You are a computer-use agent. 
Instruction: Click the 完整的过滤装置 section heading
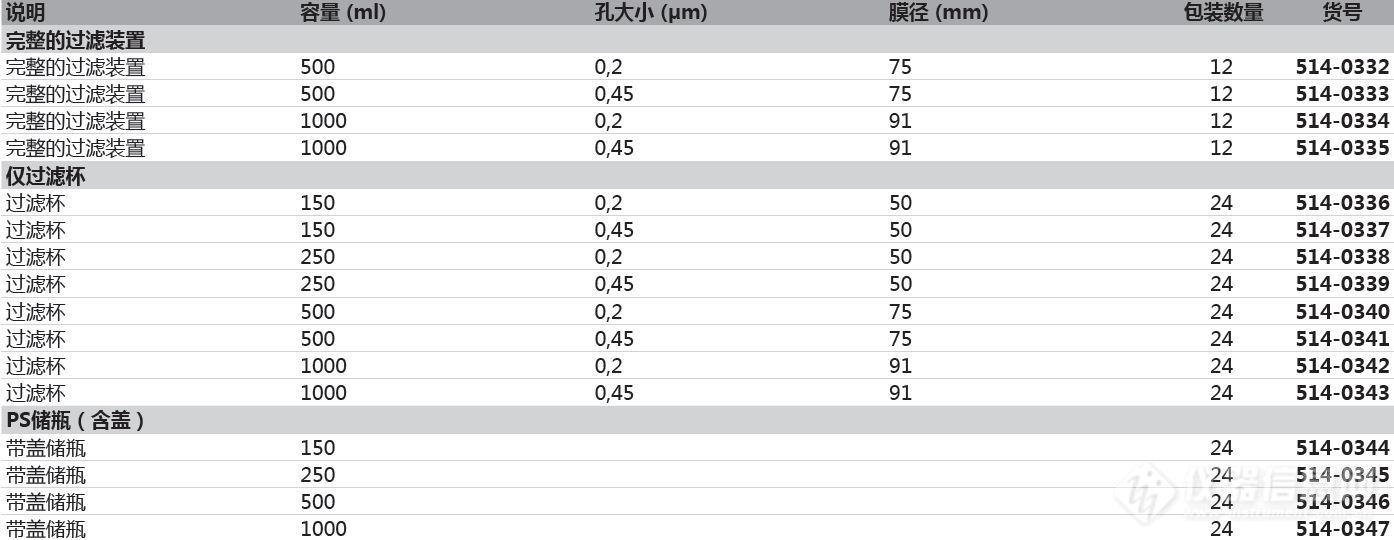pos(76,41)
